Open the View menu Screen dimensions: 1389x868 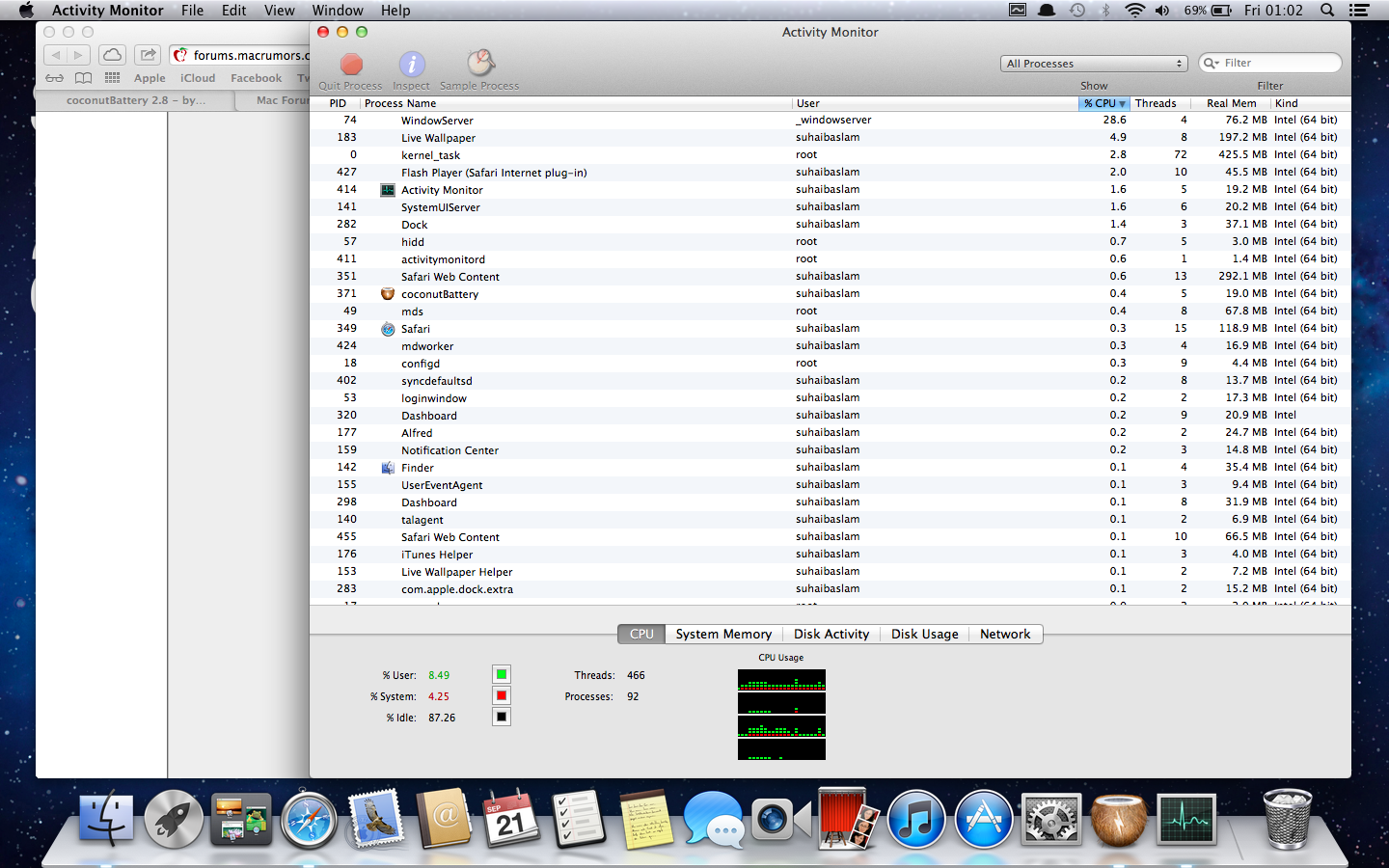pos(280,10)
